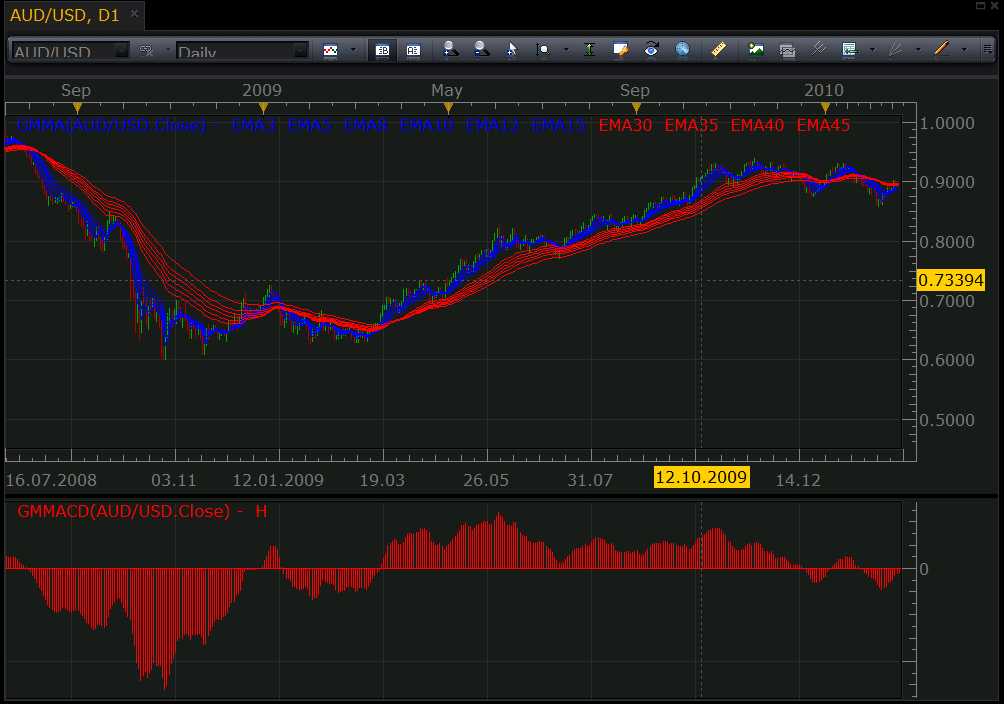Toggle the ask price display button
Screen dimensions: 1004x704
tap(413, 50)
